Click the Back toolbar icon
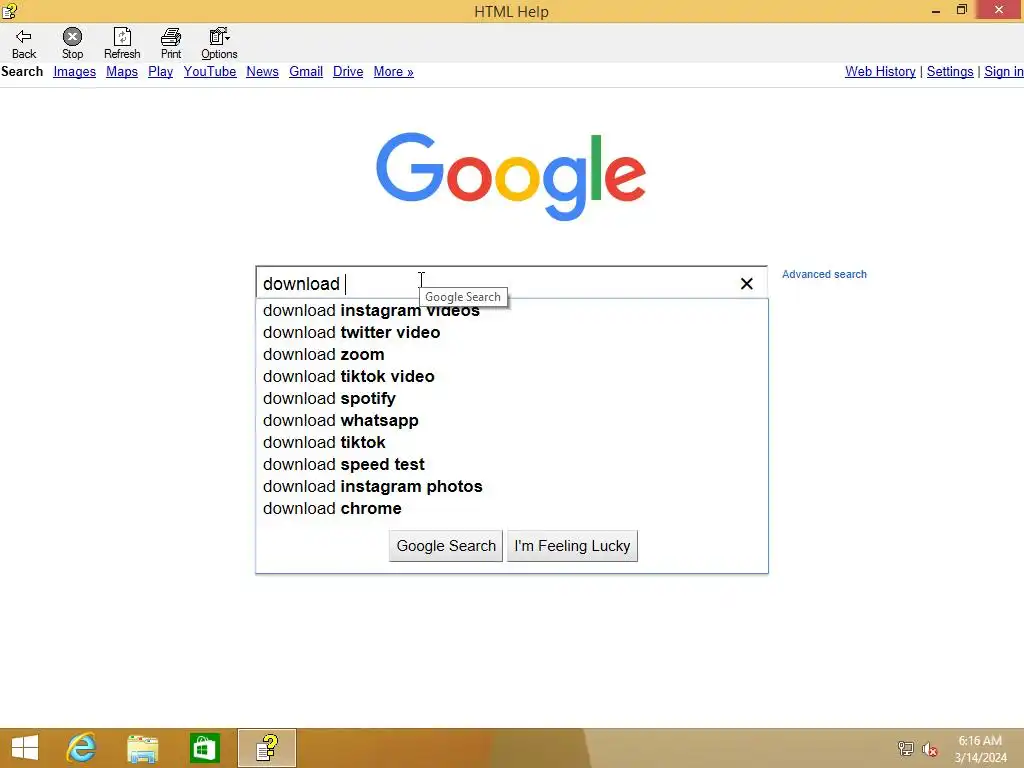This screenshot has width=1024, height=768. [24, 44]
